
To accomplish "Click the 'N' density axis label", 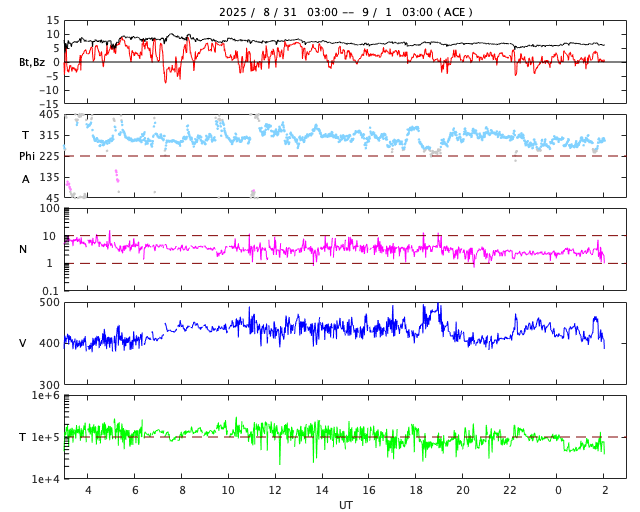I will (x=23, y=249).
